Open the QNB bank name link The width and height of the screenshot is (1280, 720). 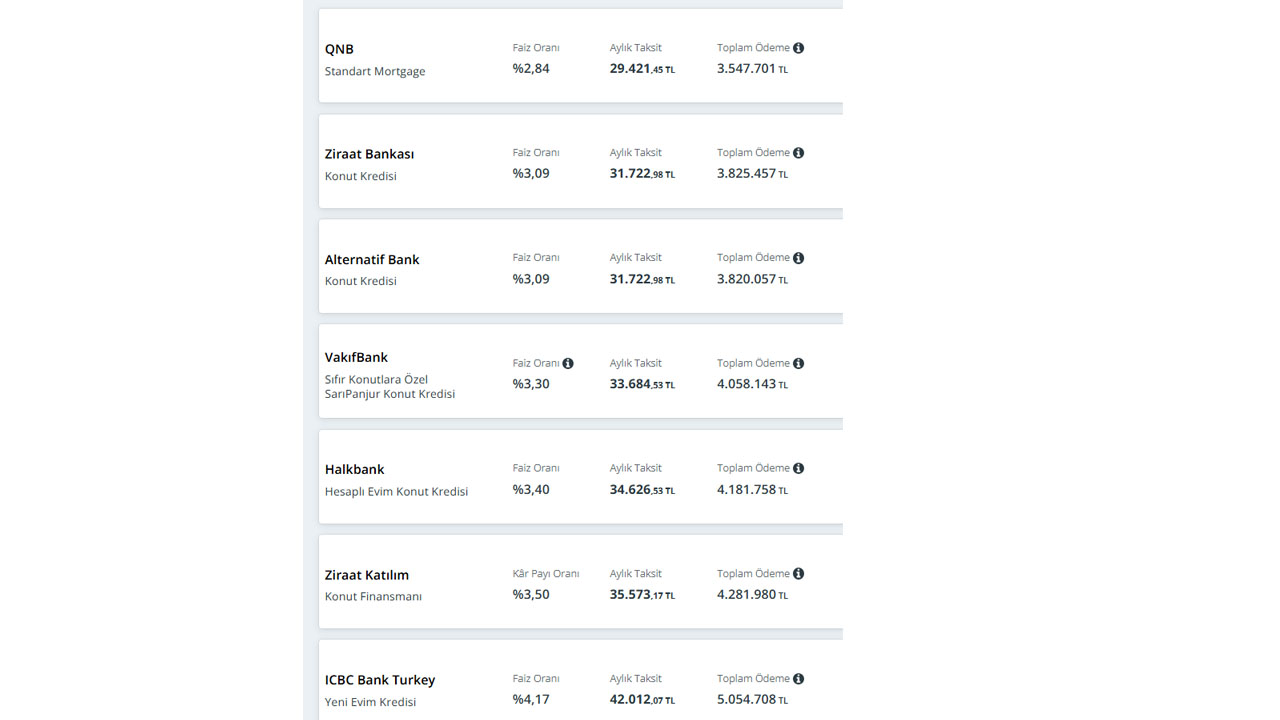339,49
